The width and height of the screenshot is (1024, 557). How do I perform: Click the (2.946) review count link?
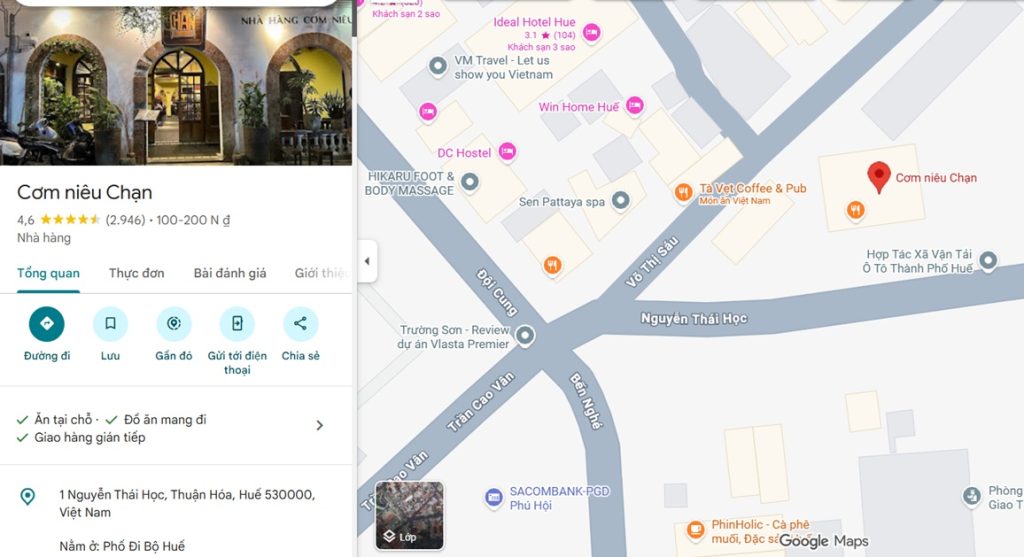[125, 220]
